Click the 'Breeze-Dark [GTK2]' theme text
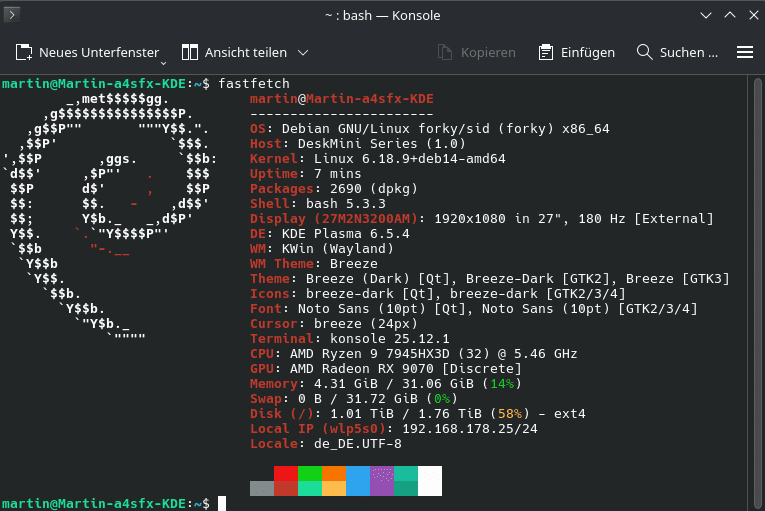This screenshot has height=511, width=765. point(537,279)
